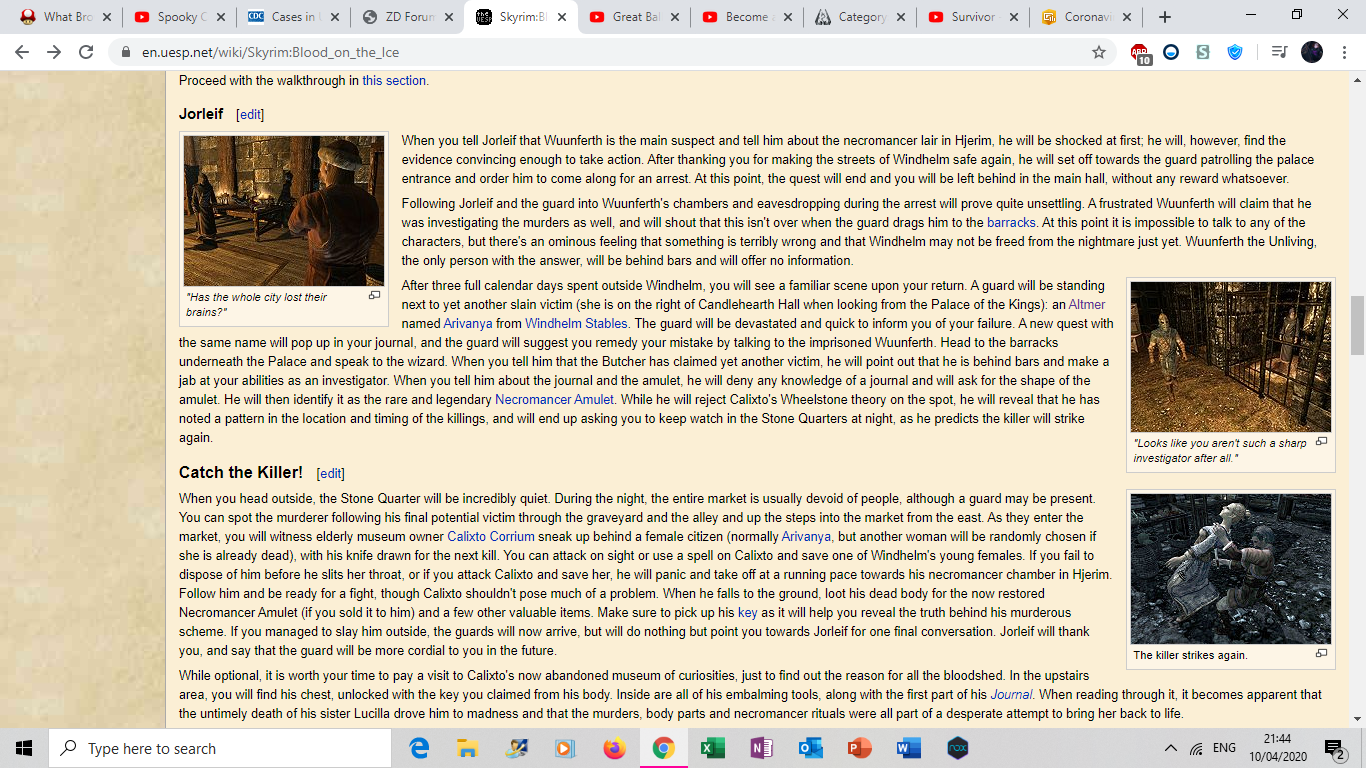Open File Explorer from the taskbar
Viewport: 1366px width, 768px height.
(x=467, y=748)
